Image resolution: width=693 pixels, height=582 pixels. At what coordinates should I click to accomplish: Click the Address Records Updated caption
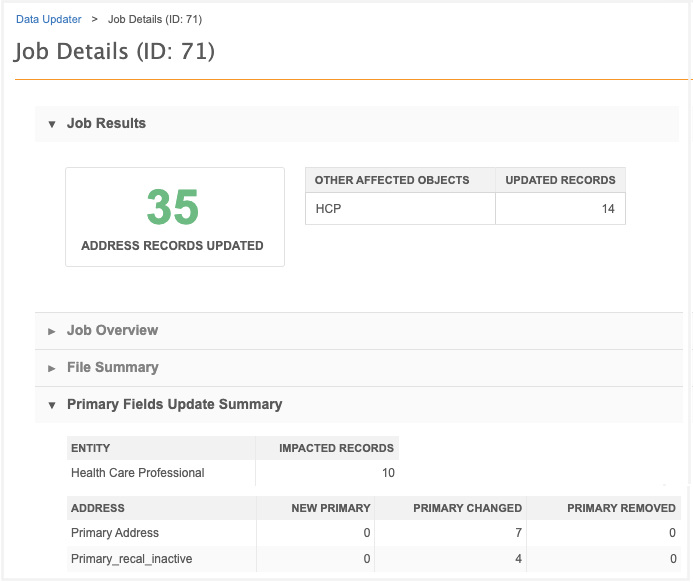coord(172,245)
